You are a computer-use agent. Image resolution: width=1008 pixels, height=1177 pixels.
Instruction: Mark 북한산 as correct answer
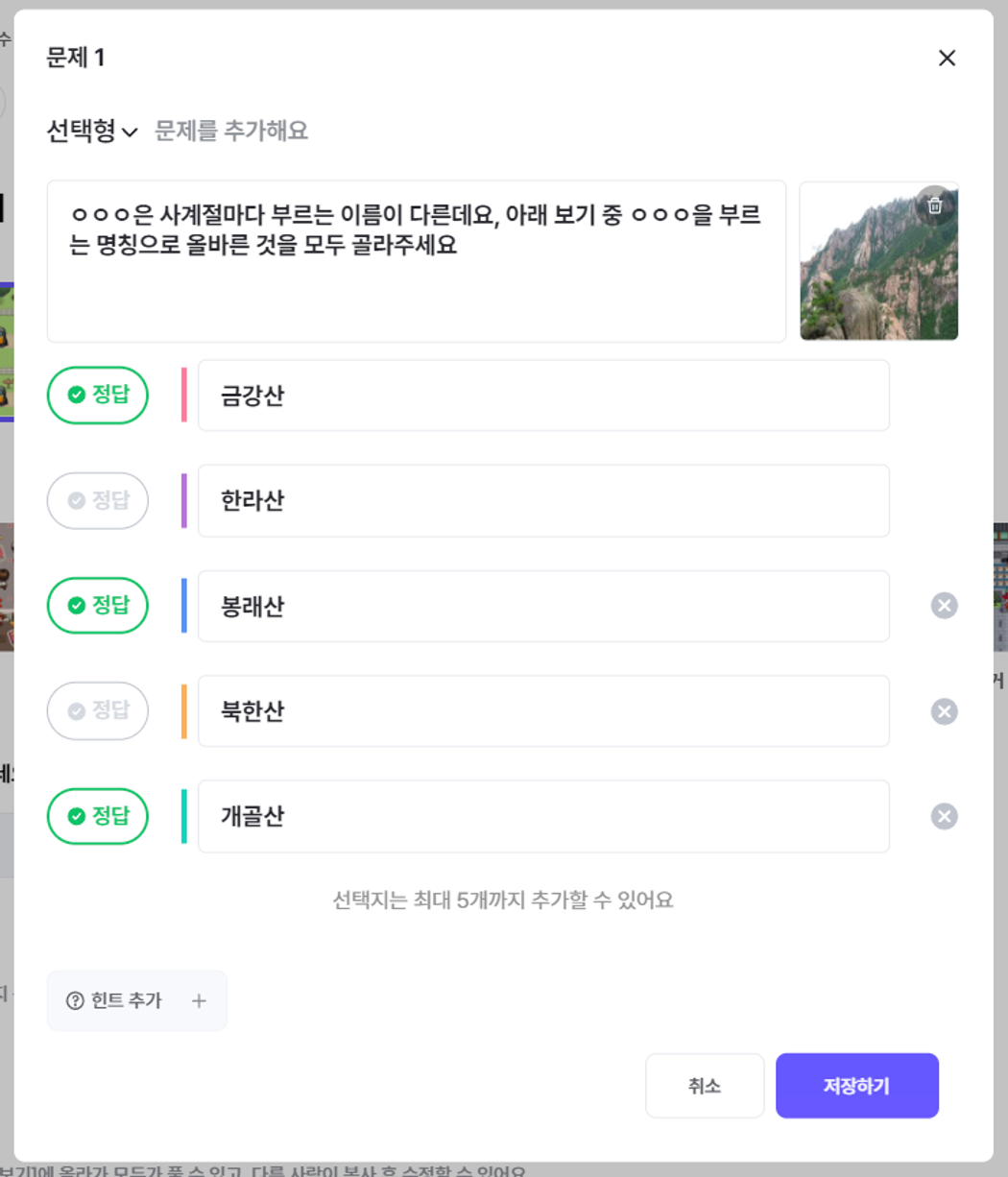tap(98, 711)
